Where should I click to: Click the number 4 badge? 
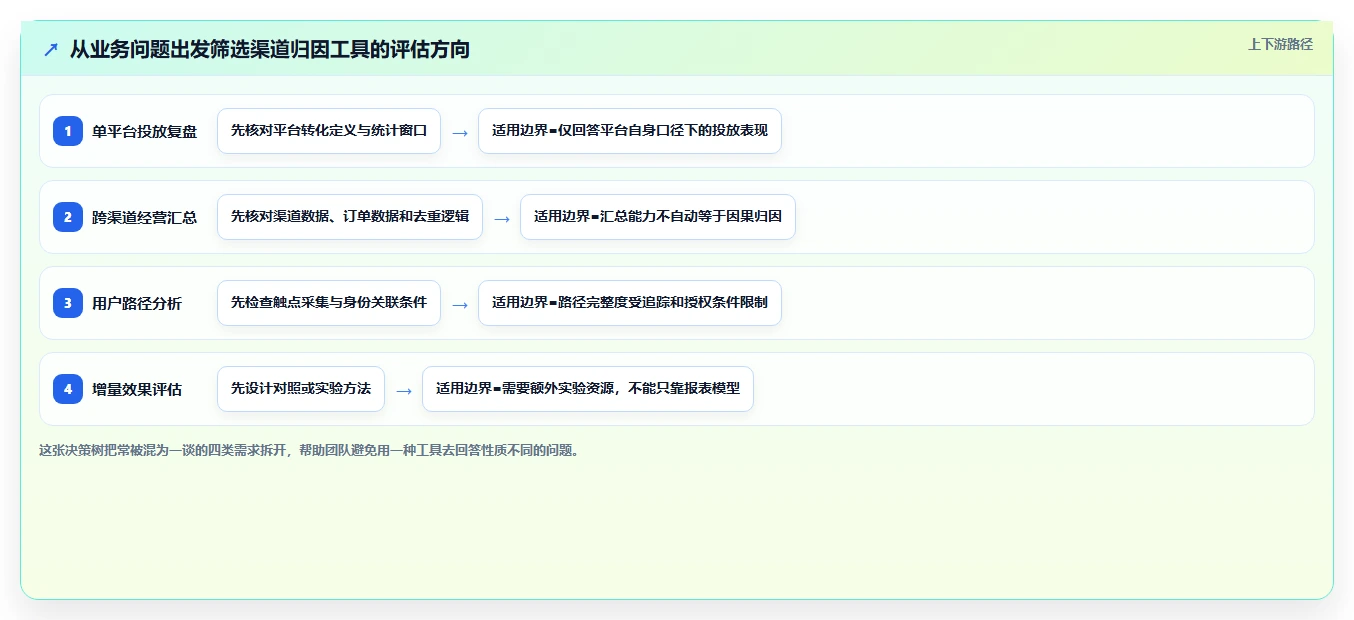(68, 389)
